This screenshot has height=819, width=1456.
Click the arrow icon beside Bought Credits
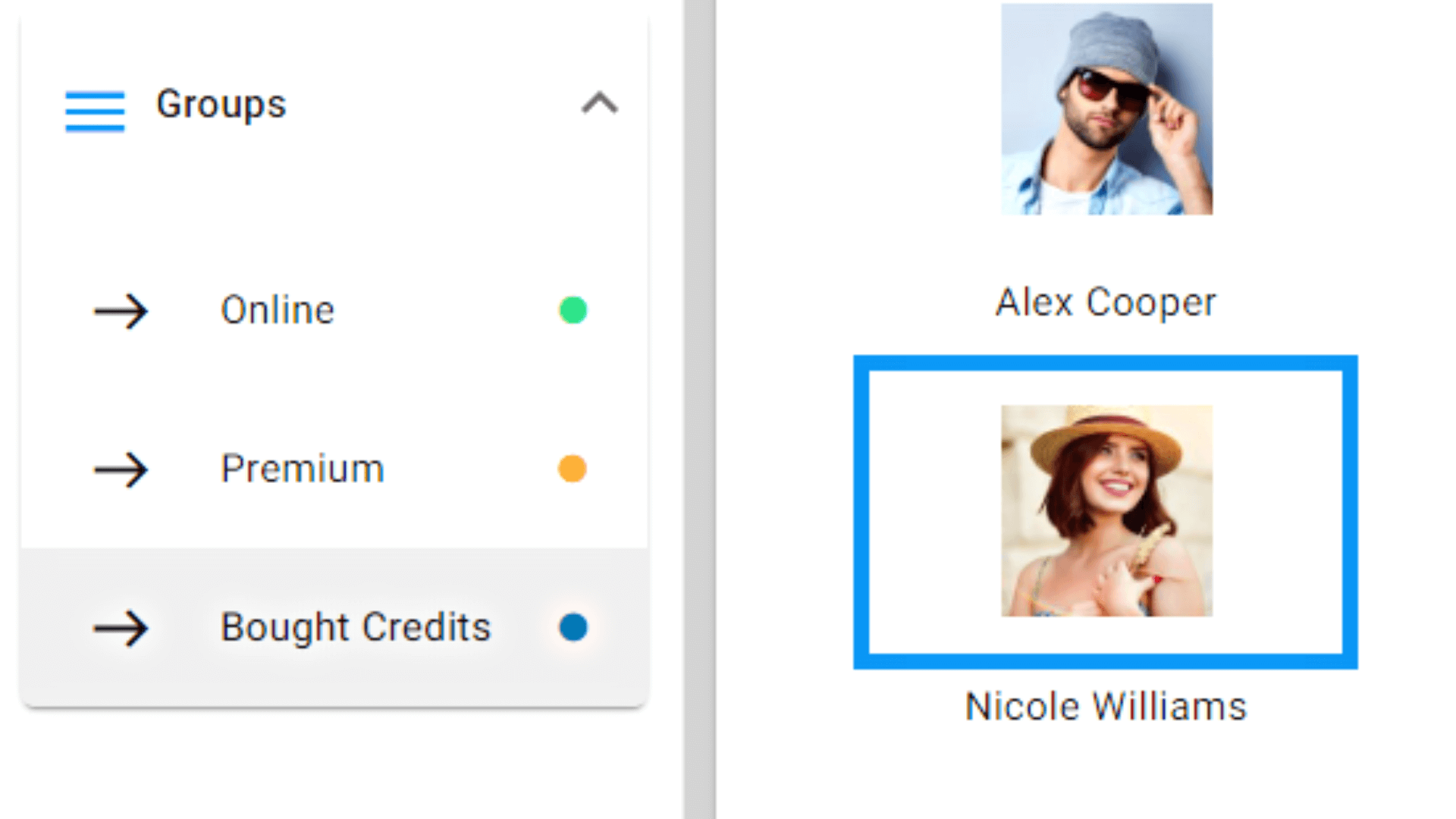(121, 628)
